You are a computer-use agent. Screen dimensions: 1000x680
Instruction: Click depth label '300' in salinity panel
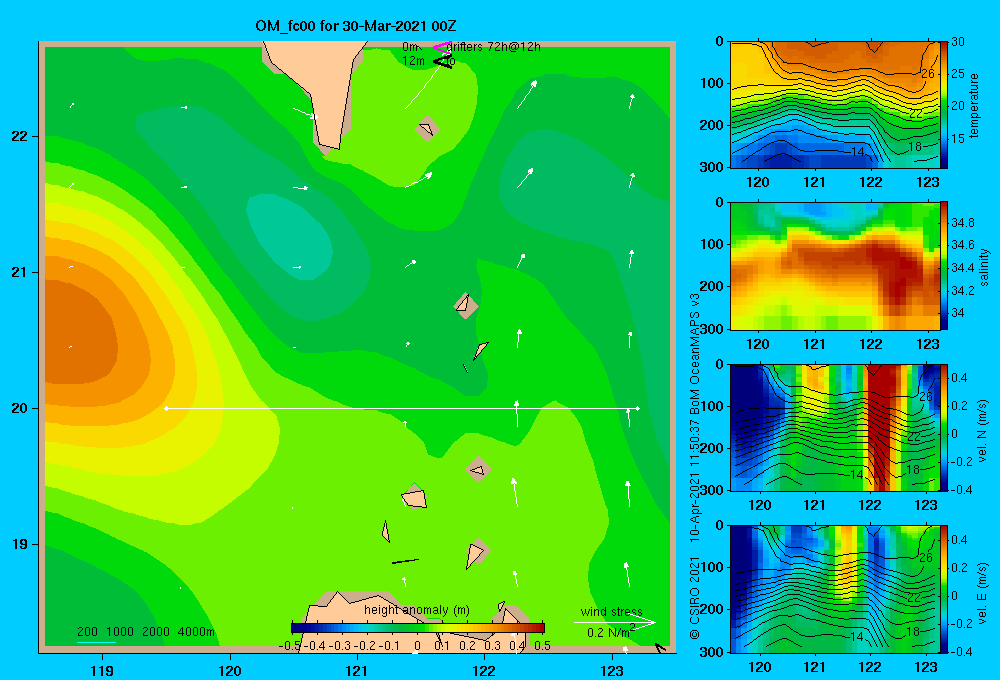[x=714, y=329]
